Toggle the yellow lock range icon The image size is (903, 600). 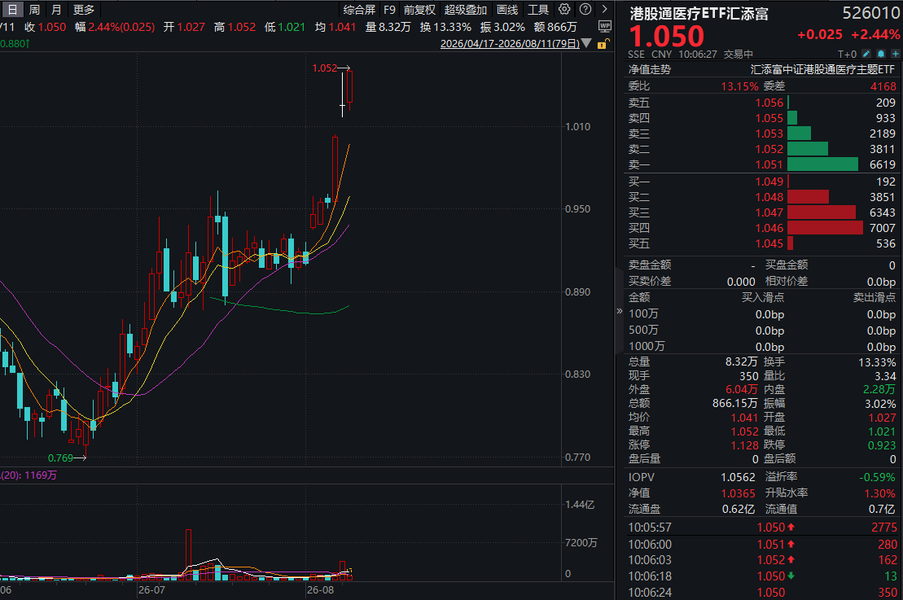(602, 44)
